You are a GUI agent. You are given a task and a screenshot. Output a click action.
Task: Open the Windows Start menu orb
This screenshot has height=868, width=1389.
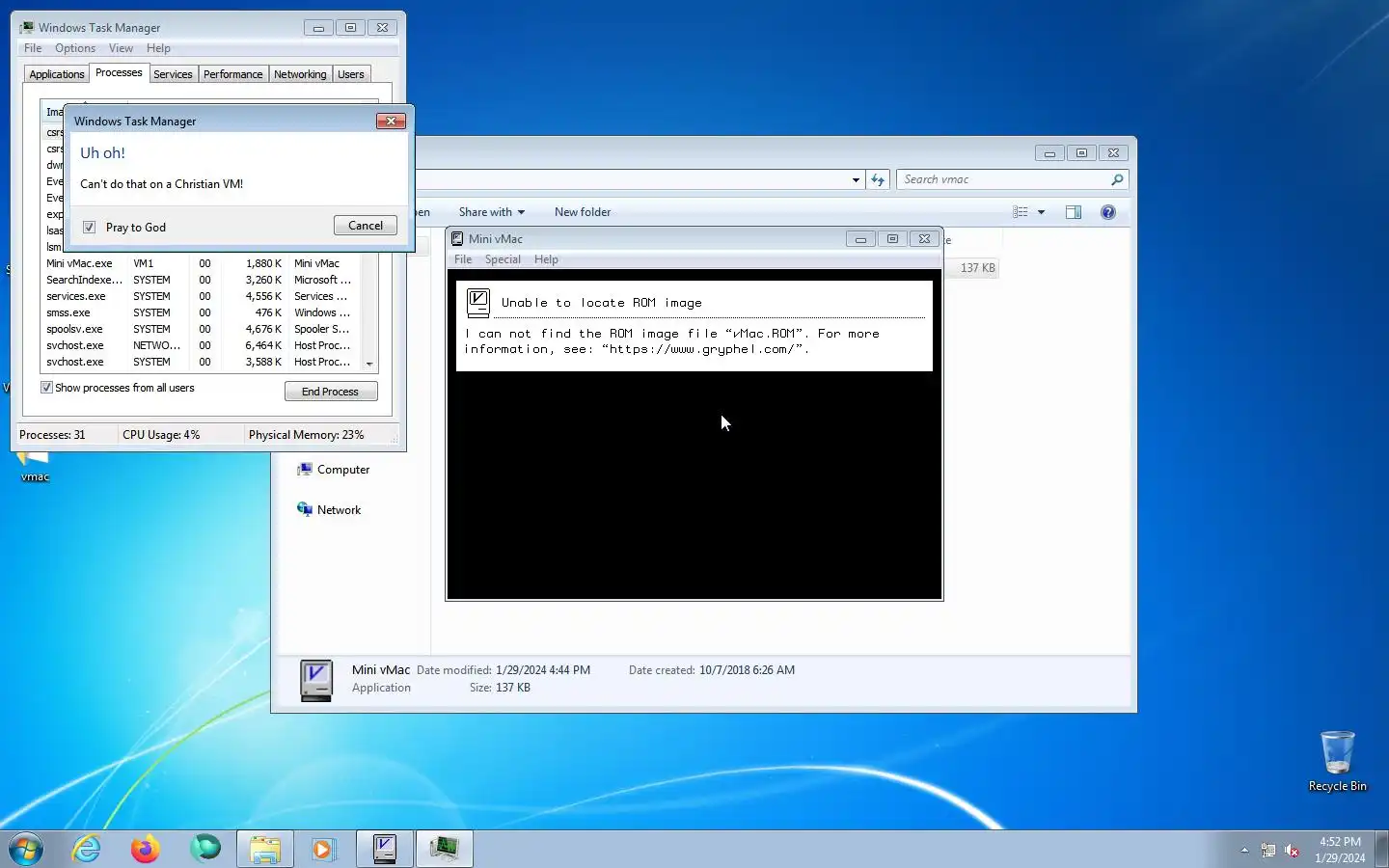tap(26, 849)
